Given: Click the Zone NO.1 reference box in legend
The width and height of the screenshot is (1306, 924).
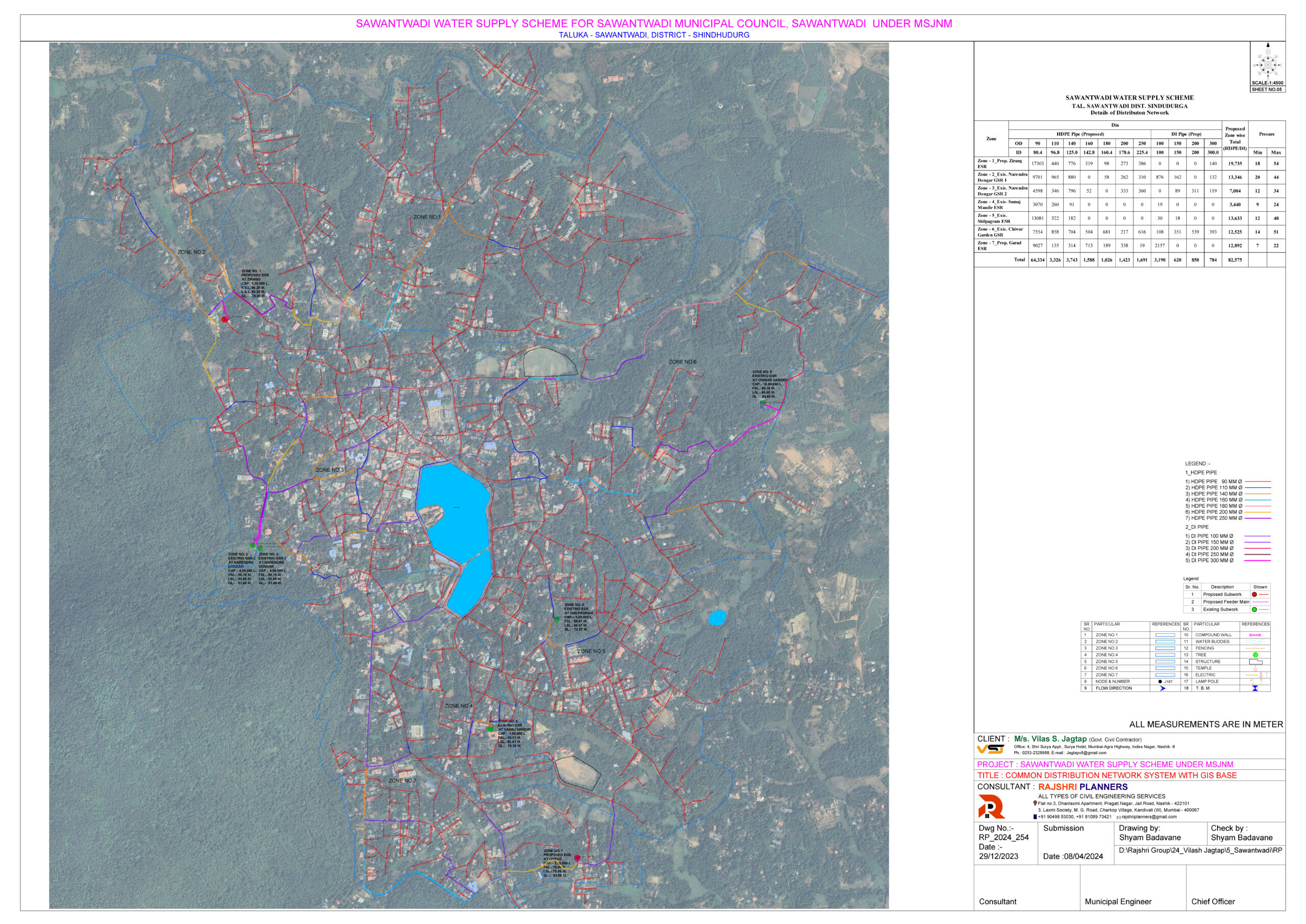Looking at the screenshot, I should (x=1165, y=635).
